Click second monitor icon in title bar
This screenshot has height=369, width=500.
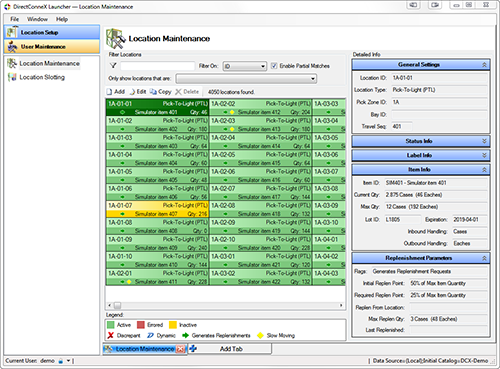[435, 5]
